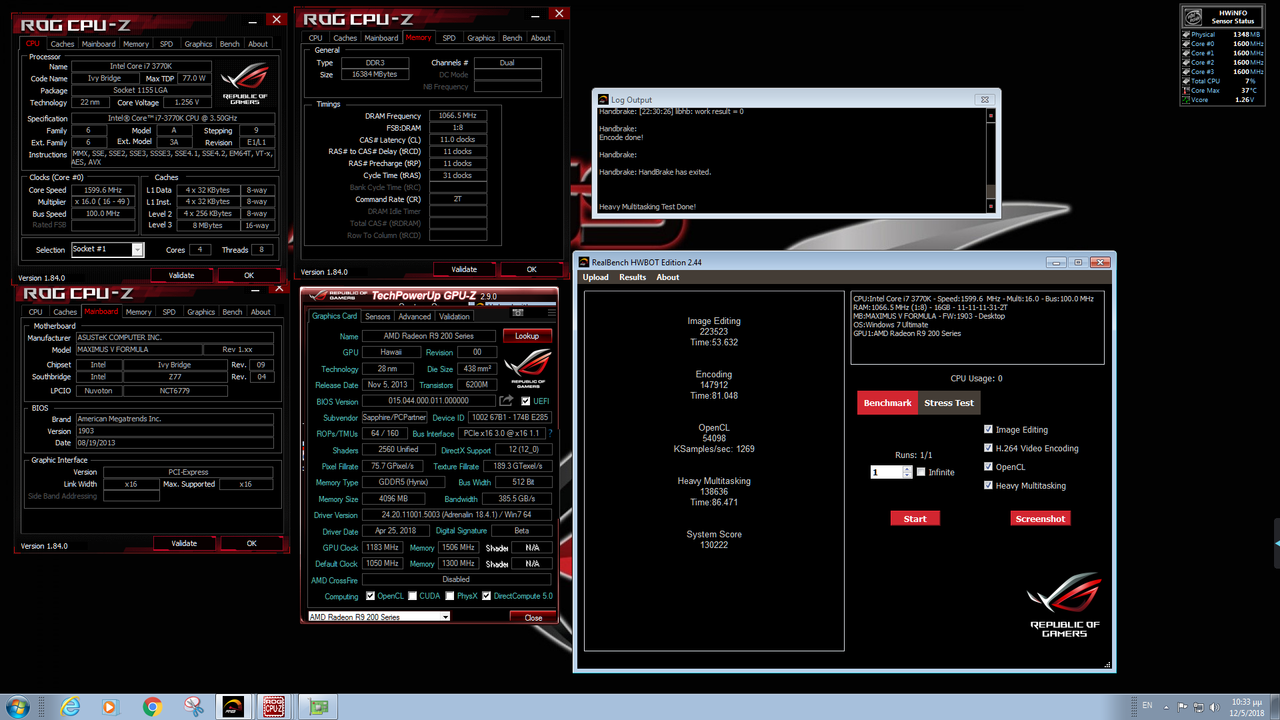The image size is (1280, 720).
Task: Click Validate in the CPU tab CPU-Z window
Action: [181, 275]
